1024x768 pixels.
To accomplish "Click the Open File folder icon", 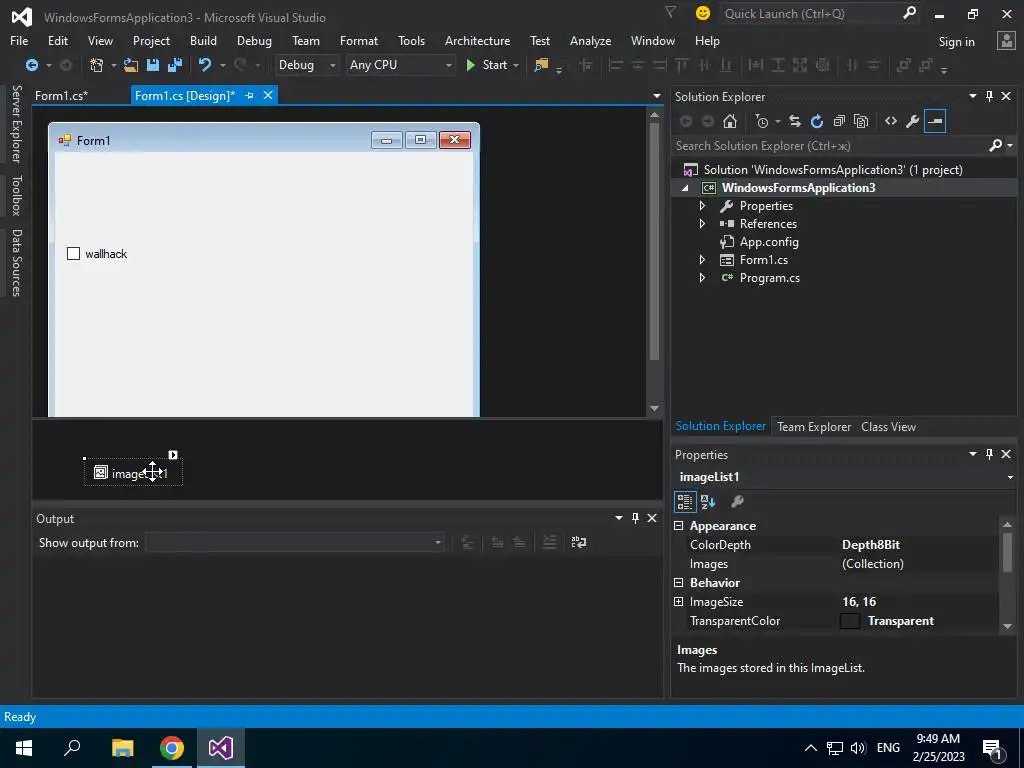I will pyautogui.click(x=131, y=65).
